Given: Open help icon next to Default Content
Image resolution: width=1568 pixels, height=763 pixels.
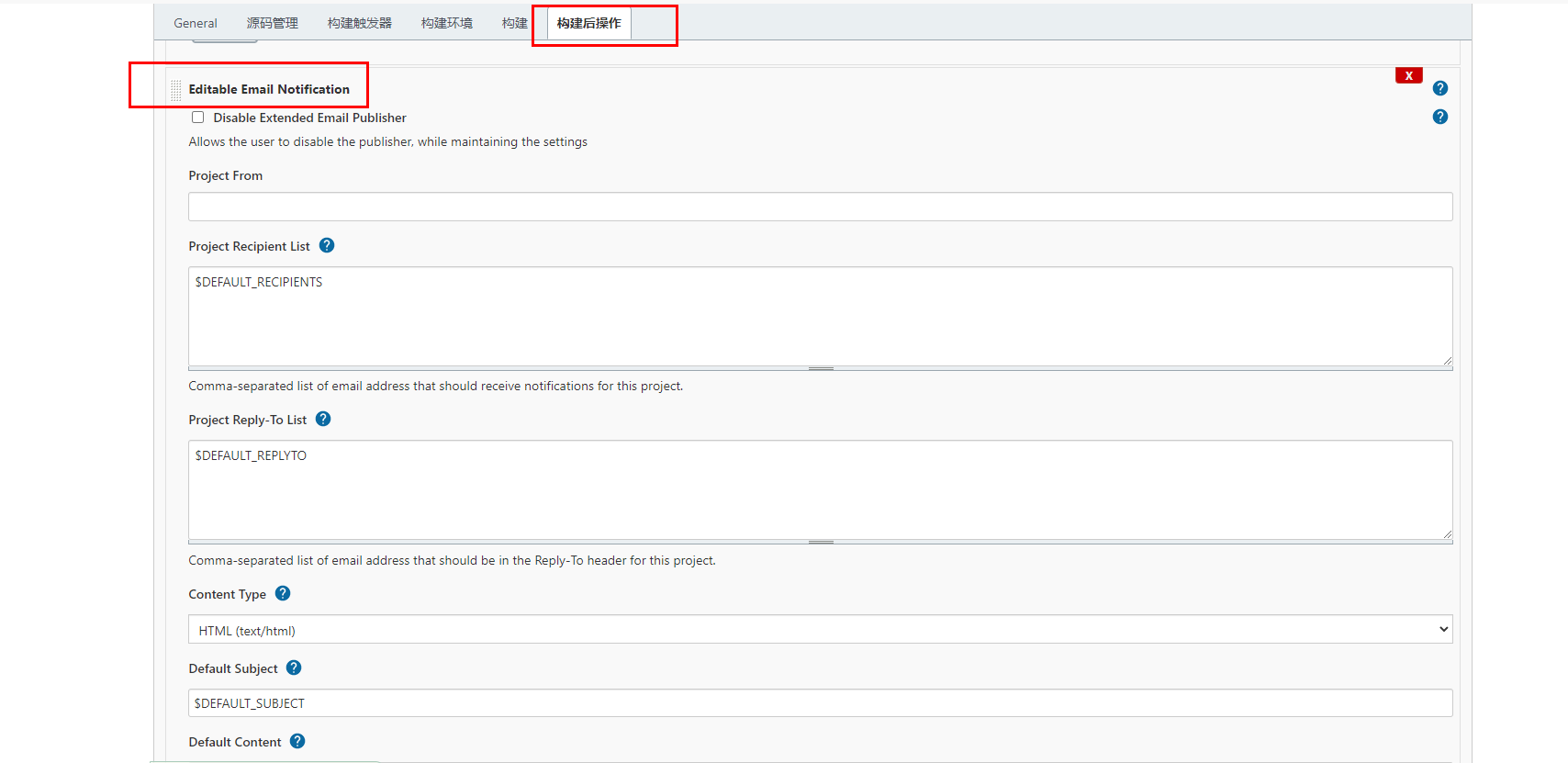Looking at the screenshot, I should (x=297, y=741).
